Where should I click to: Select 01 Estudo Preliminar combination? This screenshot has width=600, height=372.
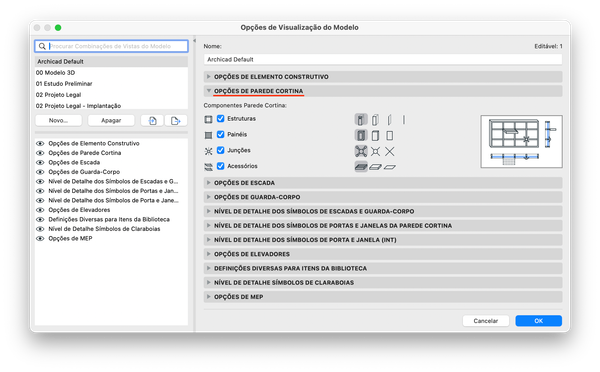click(111, 84)
